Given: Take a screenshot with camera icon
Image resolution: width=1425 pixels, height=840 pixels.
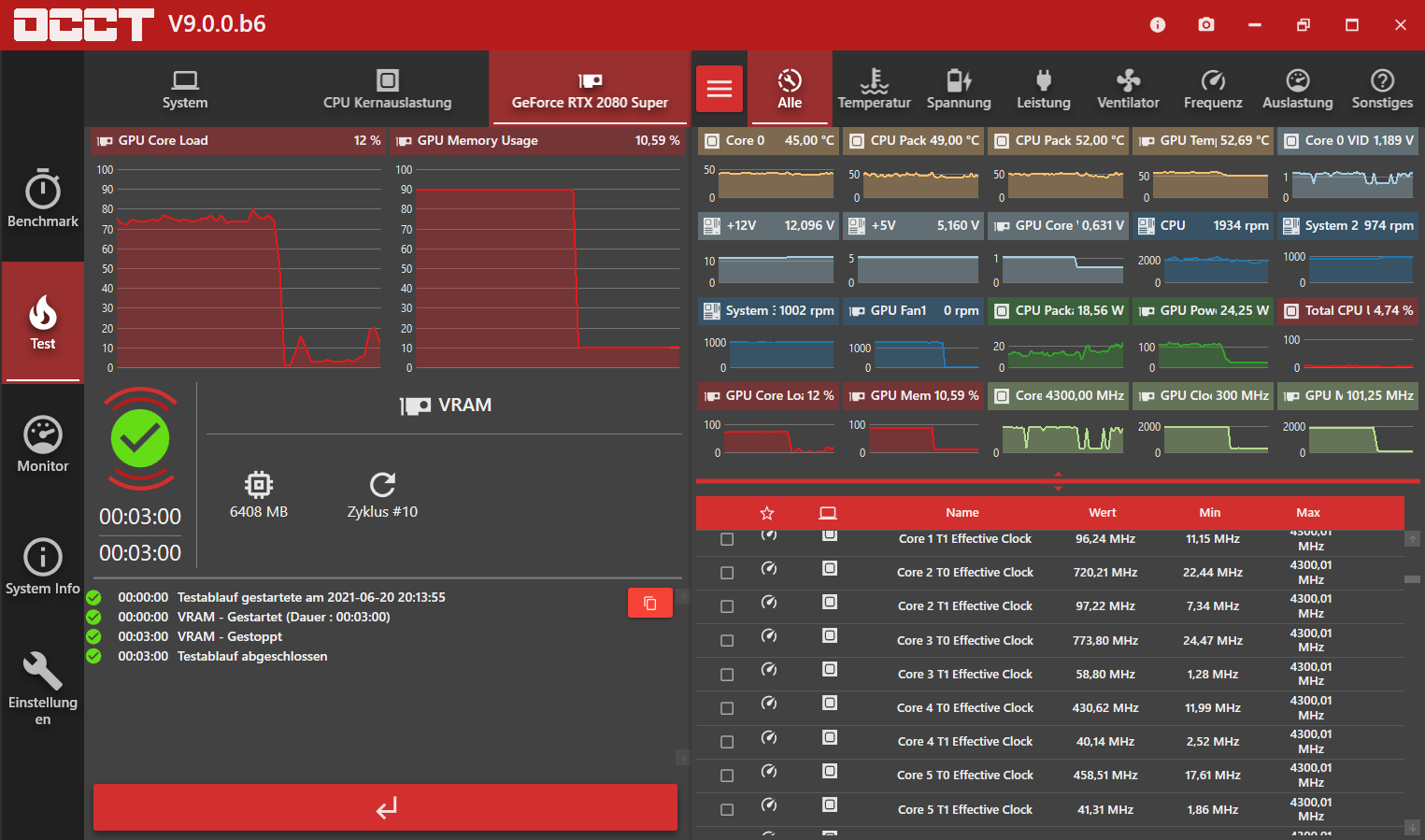Looking at the screenshot, I should [1206, 25].
